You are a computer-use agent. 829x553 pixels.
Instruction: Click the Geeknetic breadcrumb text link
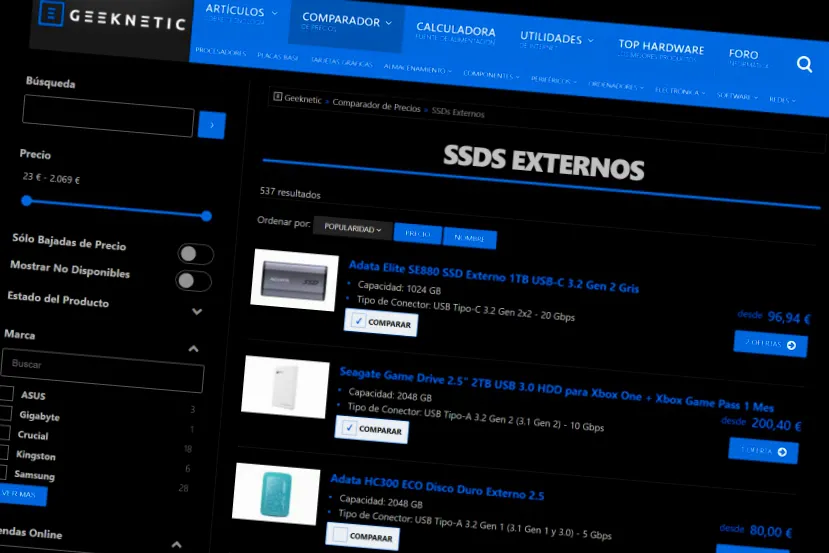point(302,98)
